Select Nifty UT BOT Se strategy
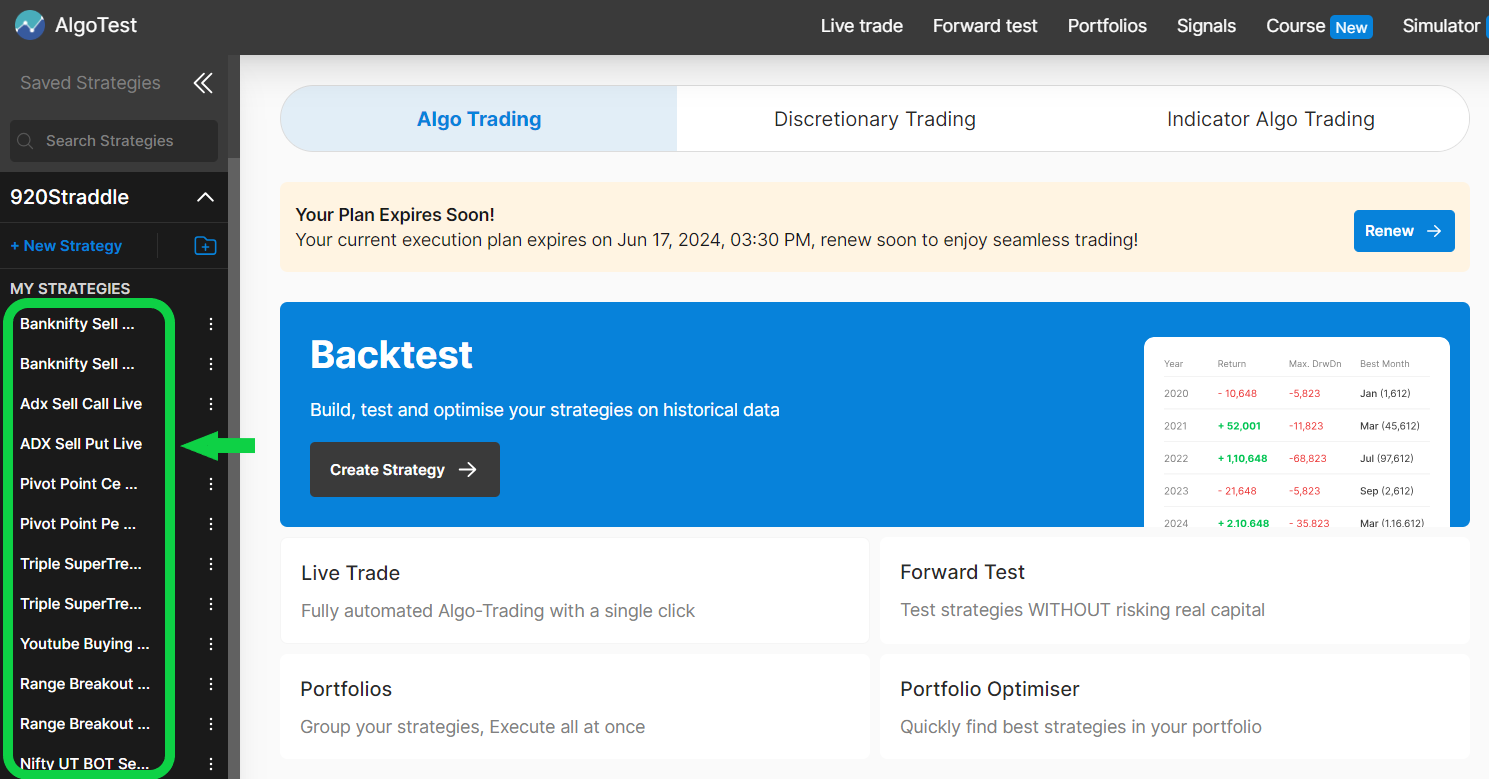 (85, 764)
